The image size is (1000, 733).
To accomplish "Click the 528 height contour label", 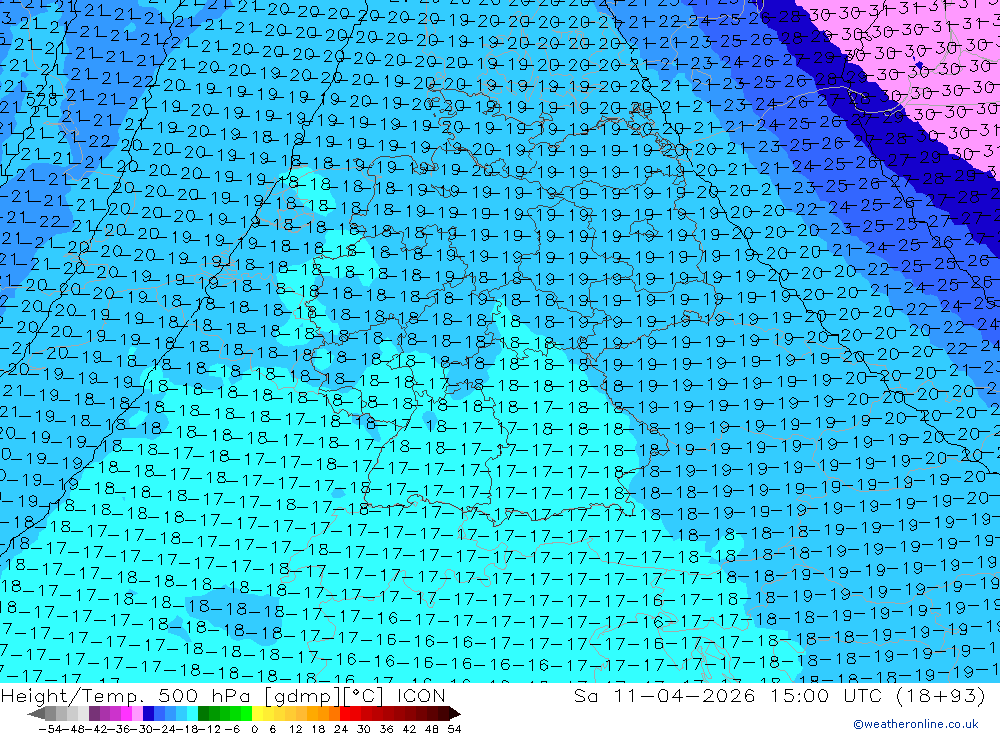I will 41,99.
